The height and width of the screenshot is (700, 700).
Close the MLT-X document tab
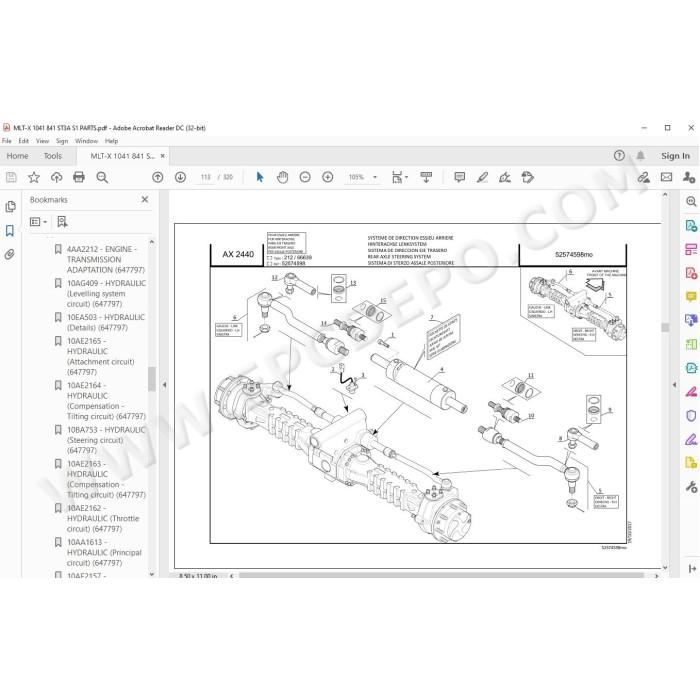coord(162,156)
